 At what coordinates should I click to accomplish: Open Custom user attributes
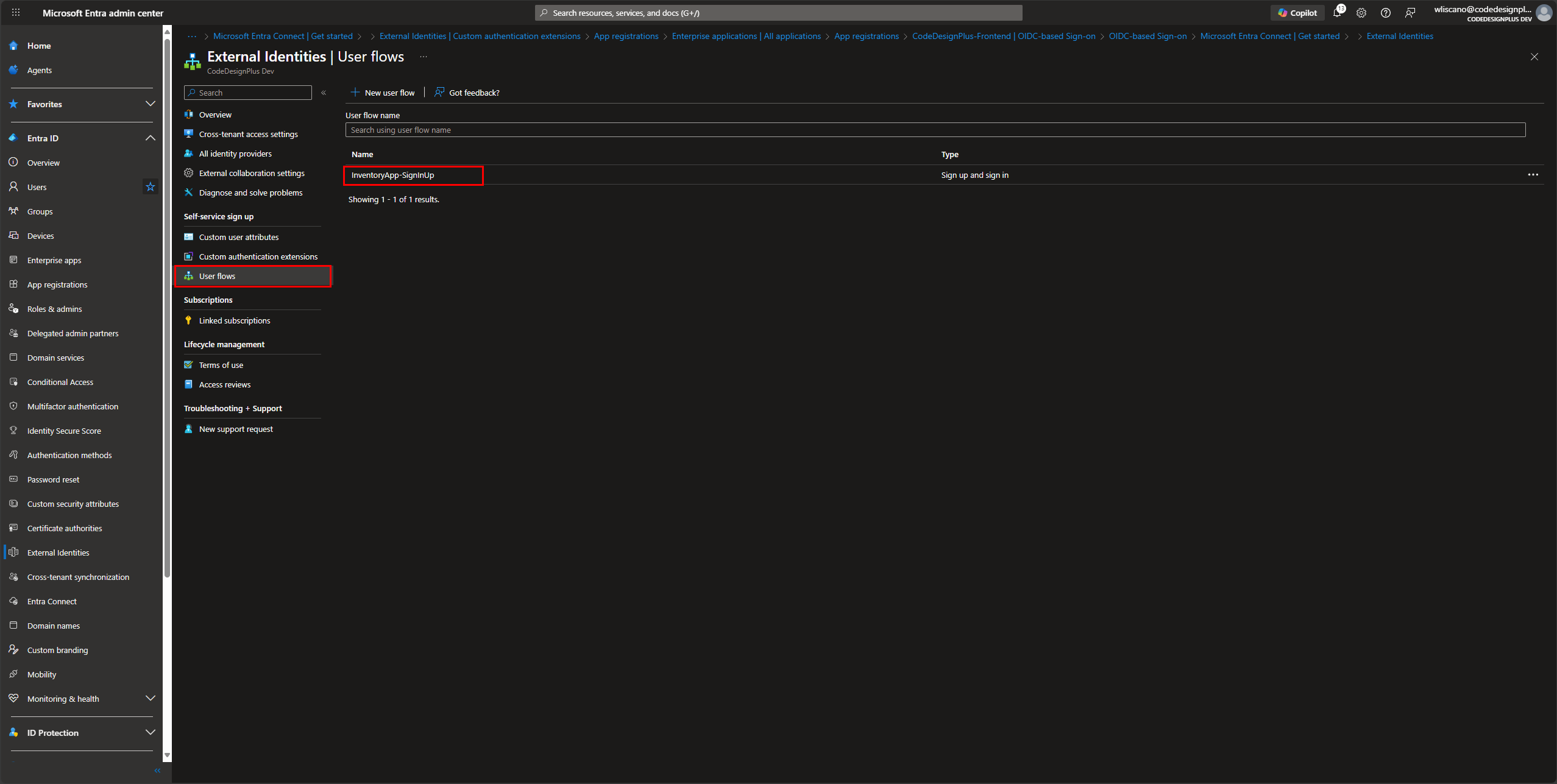pos(239,237)
